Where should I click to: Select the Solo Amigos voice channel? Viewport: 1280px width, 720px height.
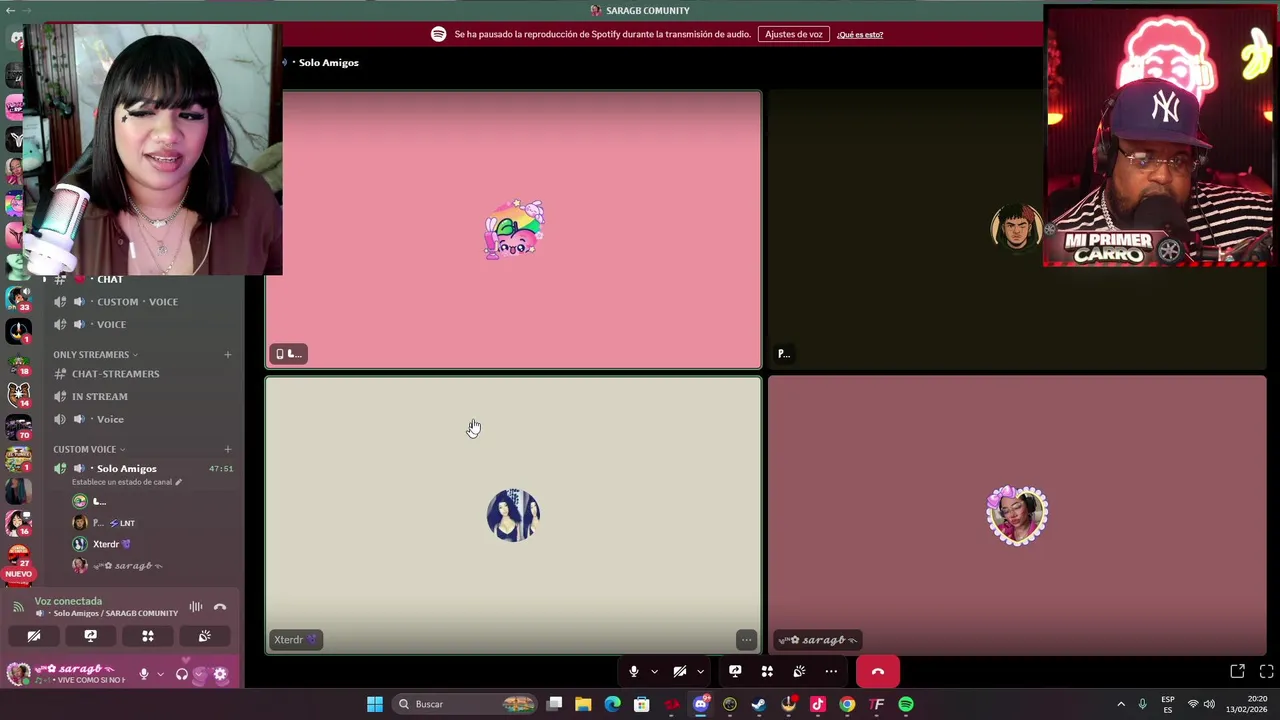pos(127,468)
